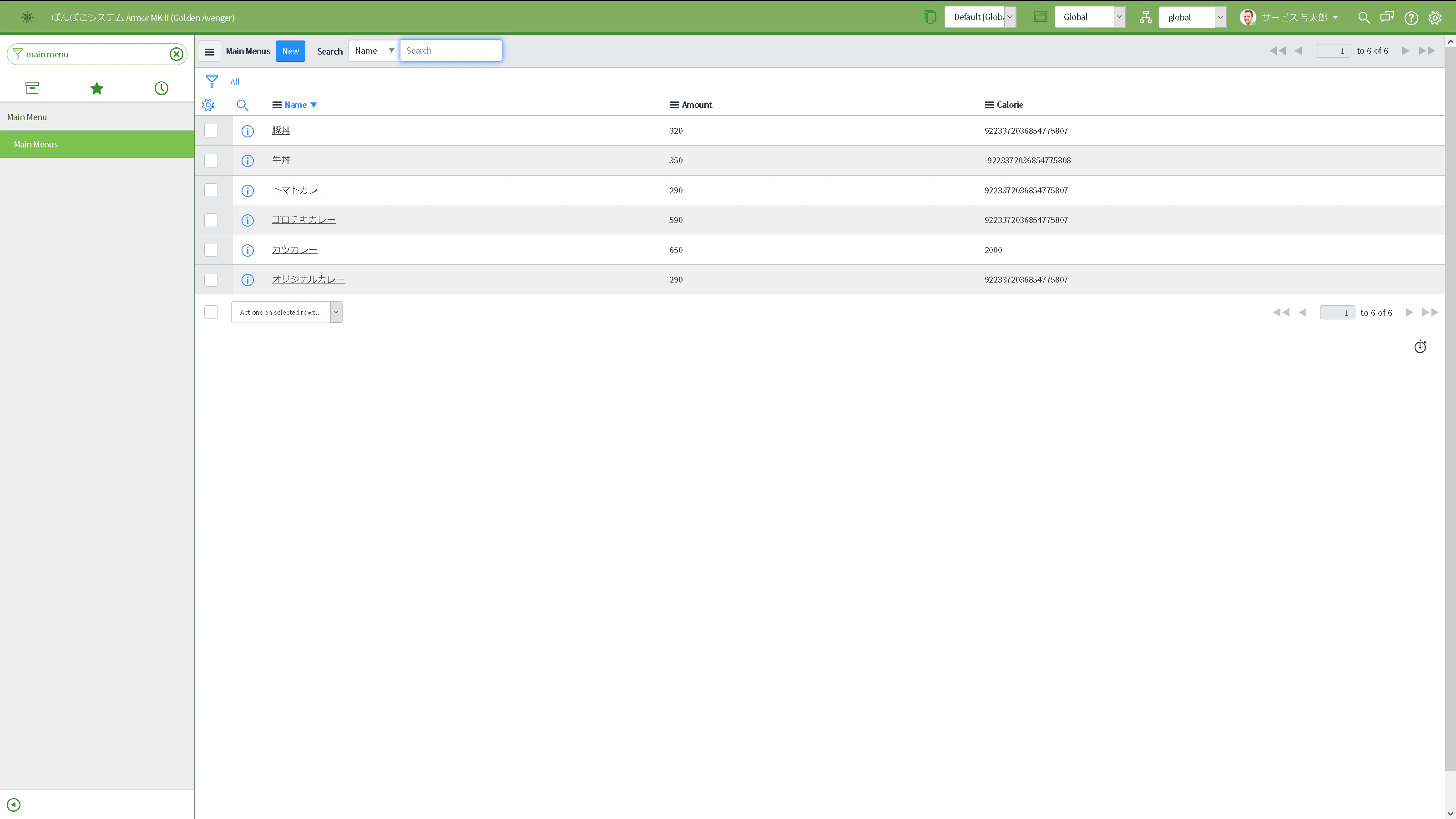
Task: Focus the list Search input field
Action: click(451, 51)
